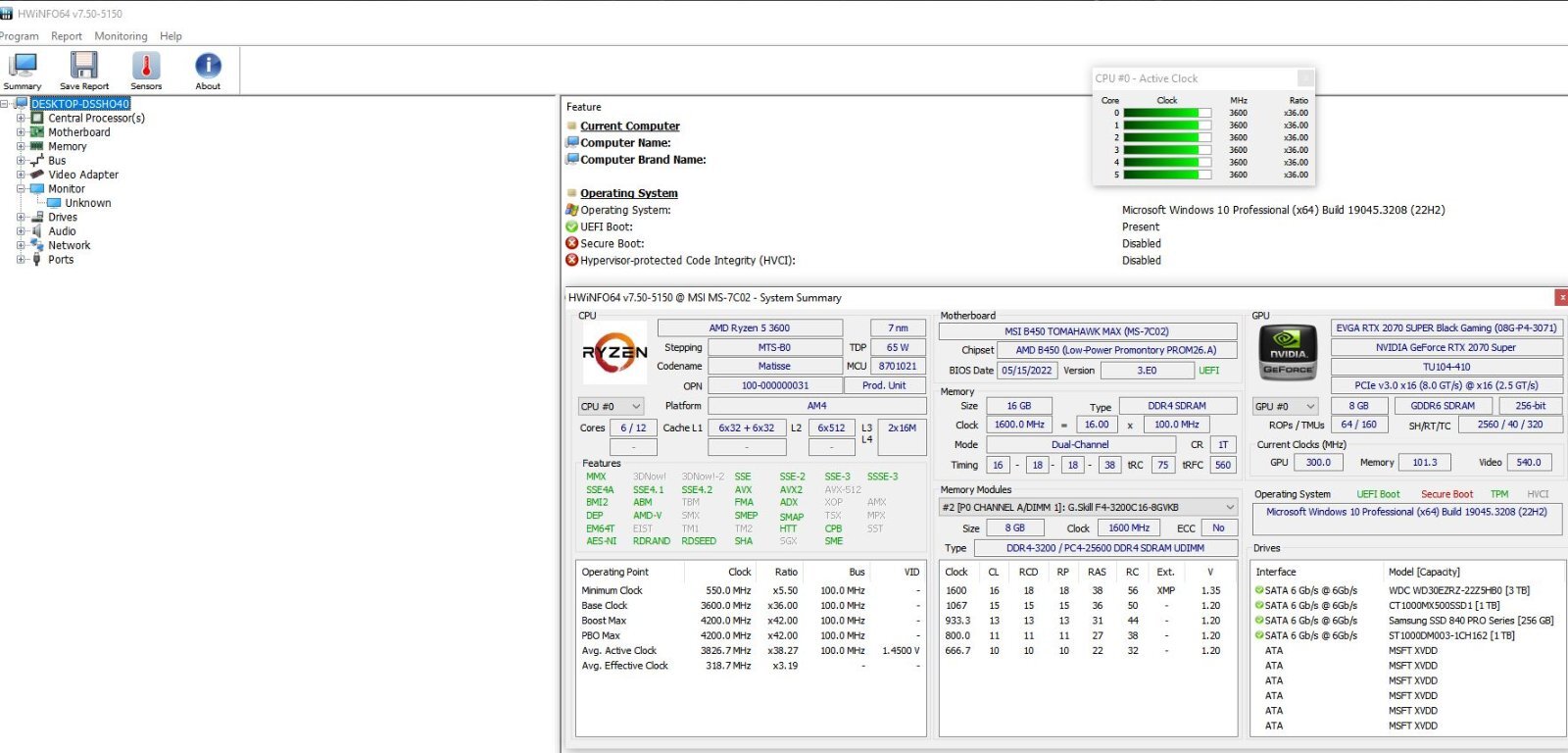The width and height of the screenshot is (1568, 753).
Task: Click the DDR4-3200 / PC4-25600 type field
Action: point(1105,548)
